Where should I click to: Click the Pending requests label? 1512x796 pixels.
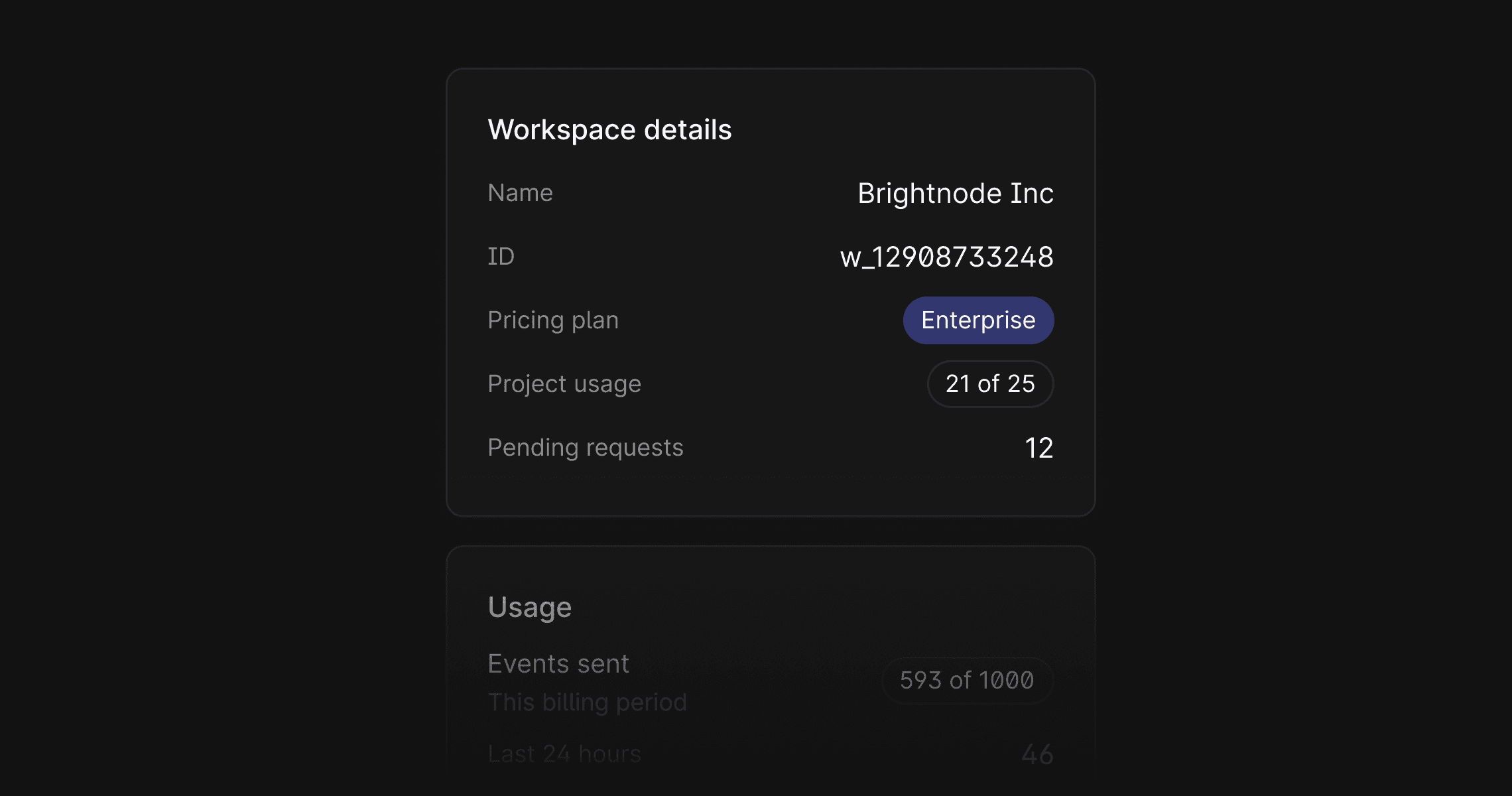click(x=585, y=448)
